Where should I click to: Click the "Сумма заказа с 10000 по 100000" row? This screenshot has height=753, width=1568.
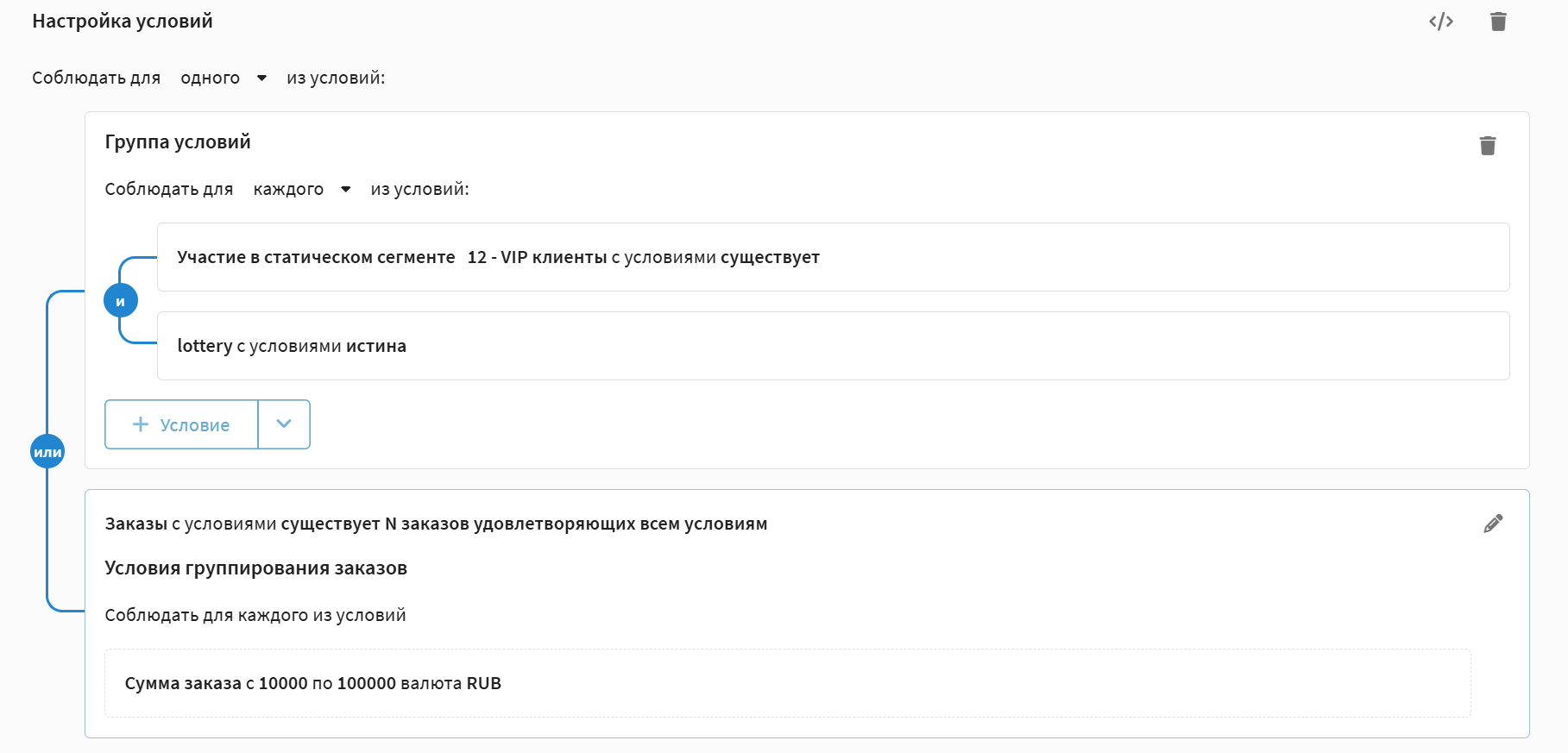coord(787,683)
